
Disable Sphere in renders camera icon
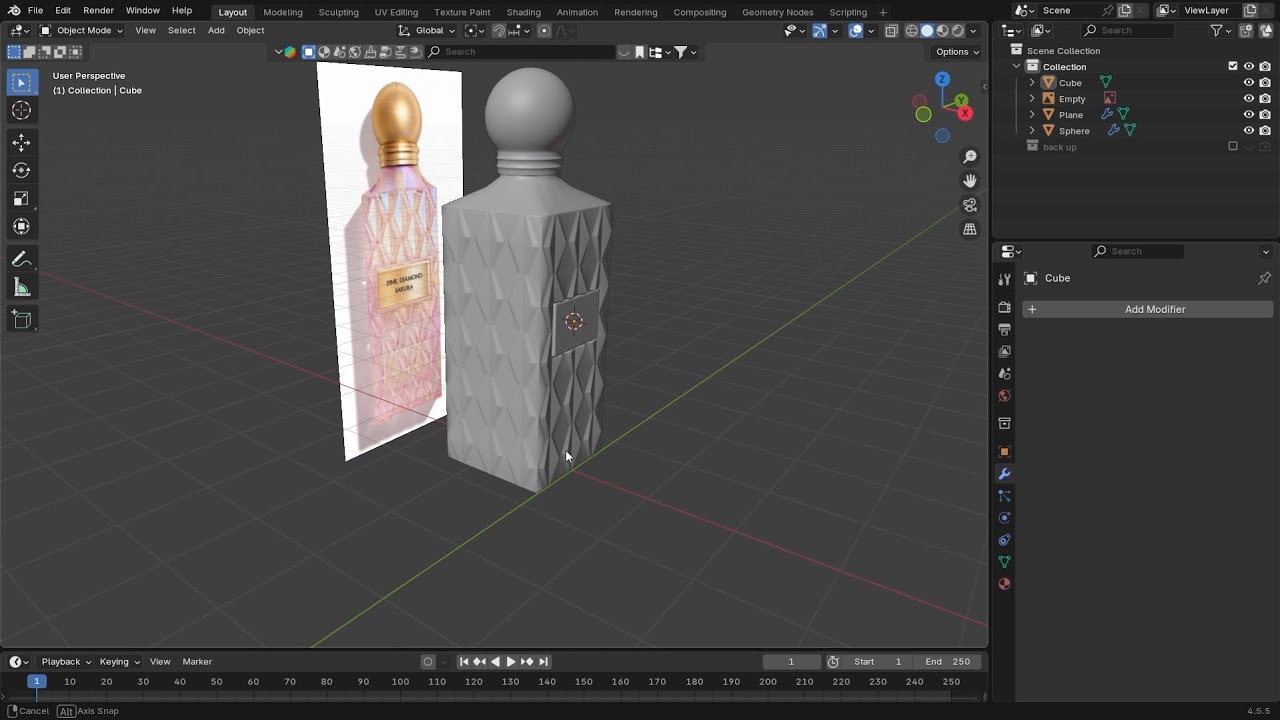[x=1265, y=131]
